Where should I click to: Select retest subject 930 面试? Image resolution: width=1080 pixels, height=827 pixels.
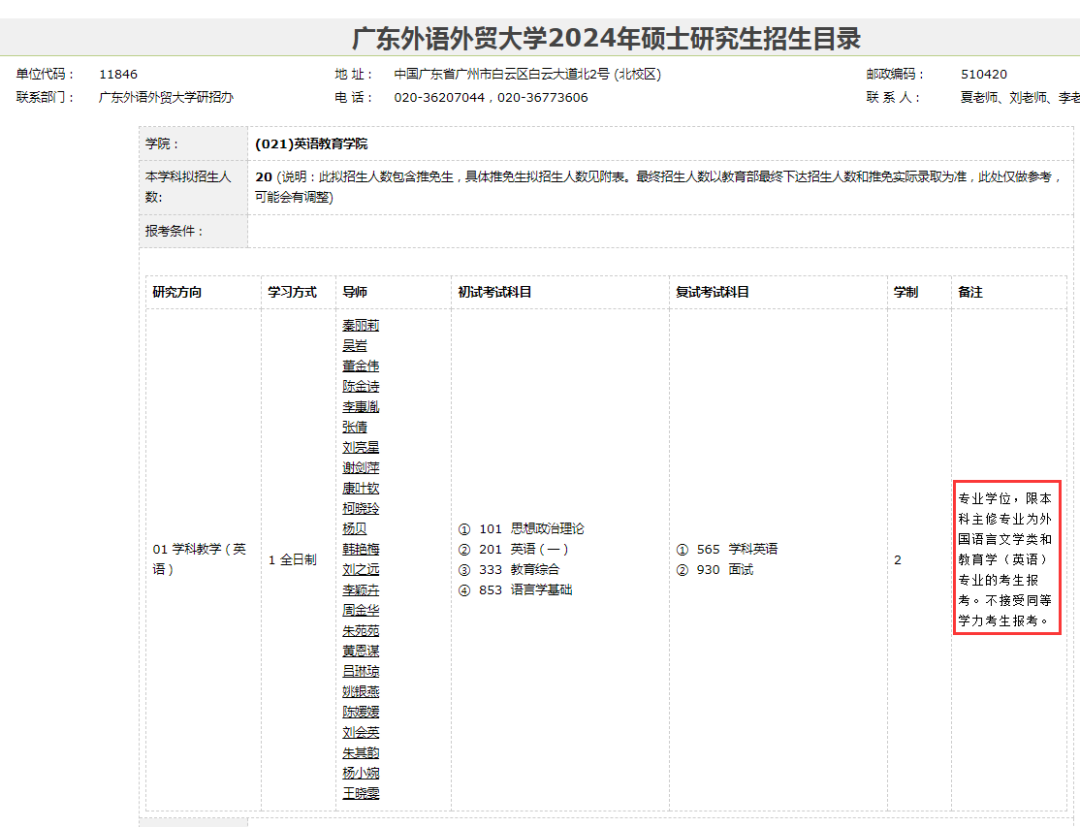click(725, 569)
